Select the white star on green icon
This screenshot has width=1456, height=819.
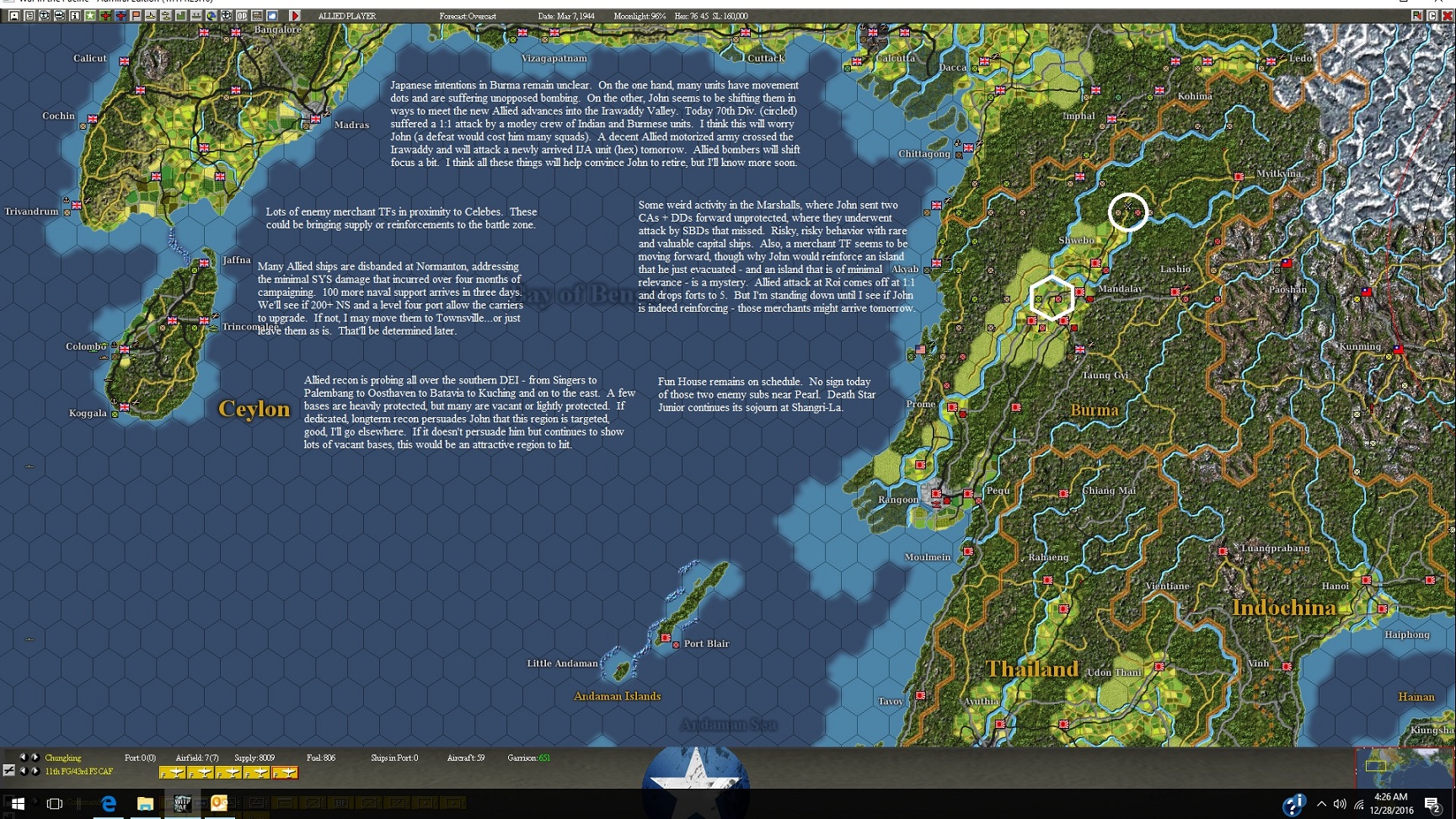pos(90,16)
